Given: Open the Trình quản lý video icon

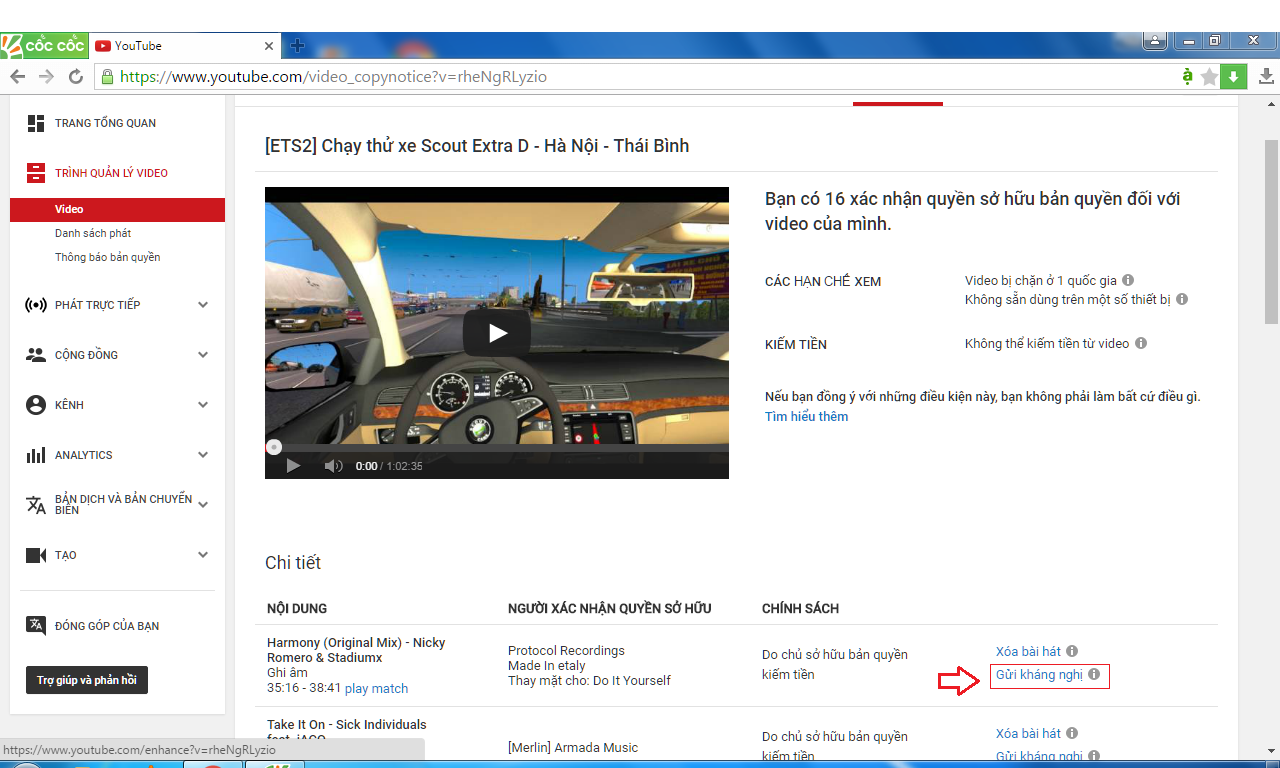Looking at the screenshot, I should pyautogui.click(x=36, y=173).
